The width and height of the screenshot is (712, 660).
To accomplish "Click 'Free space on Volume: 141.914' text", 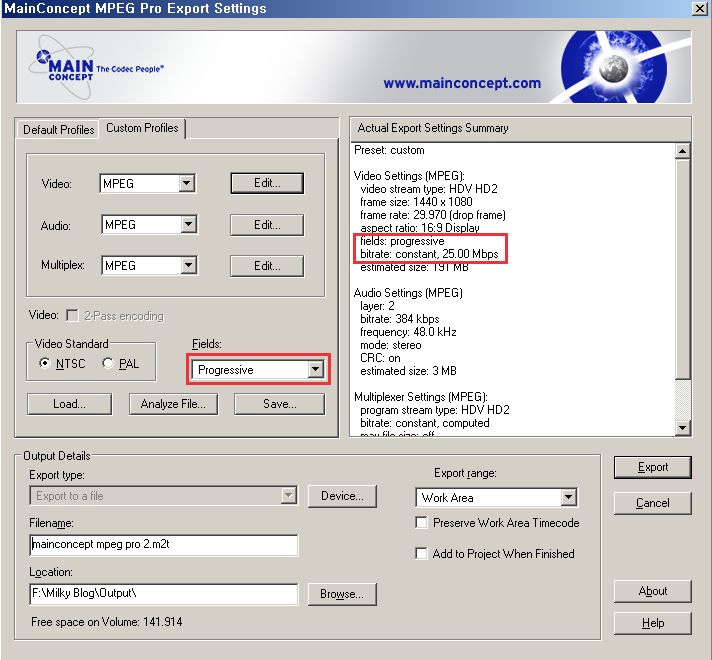I will click(107, 622).
